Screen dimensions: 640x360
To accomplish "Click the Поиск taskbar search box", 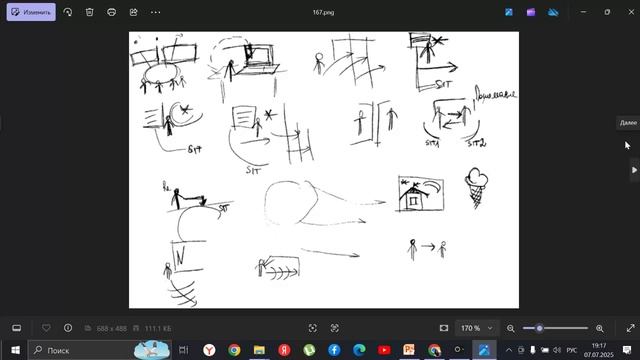I will pos(100,350).
